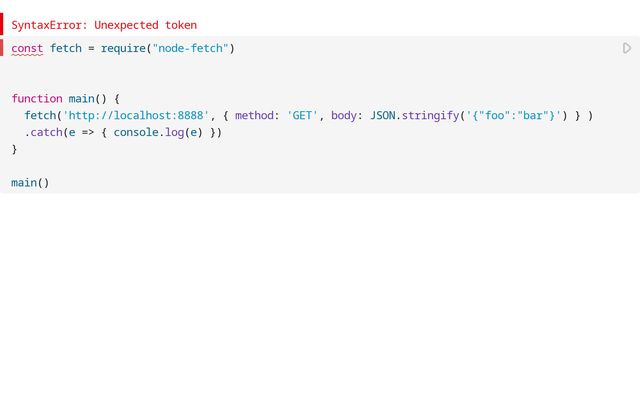Place cursor in the '{"foo":"bar"}' string

513,115
